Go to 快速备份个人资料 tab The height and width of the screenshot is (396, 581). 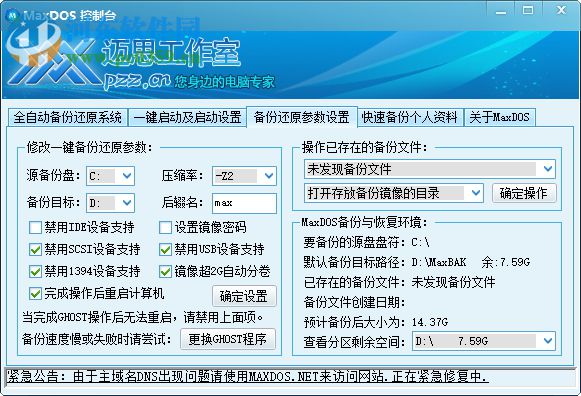(x=409, y=117)
